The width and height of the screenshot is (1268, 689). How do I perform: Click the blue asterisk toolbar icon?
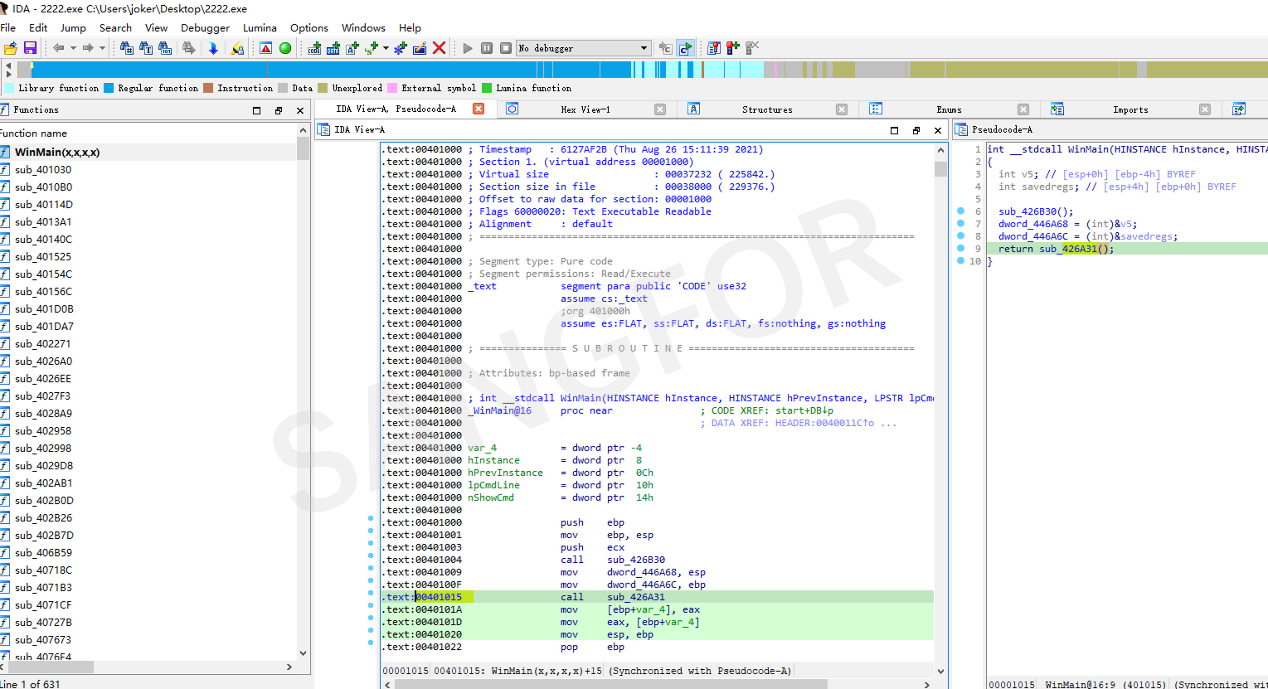(x=400, y=48)
